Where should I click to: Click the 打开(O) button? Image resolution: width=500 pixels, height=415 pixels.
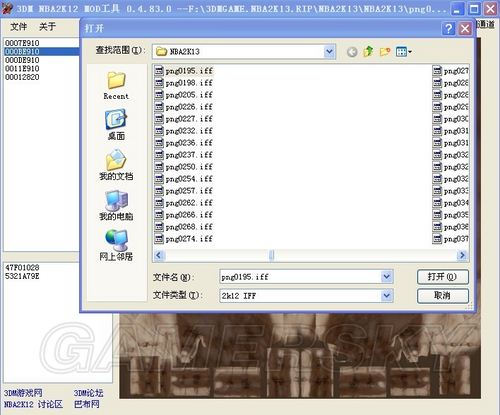[443, 277]
